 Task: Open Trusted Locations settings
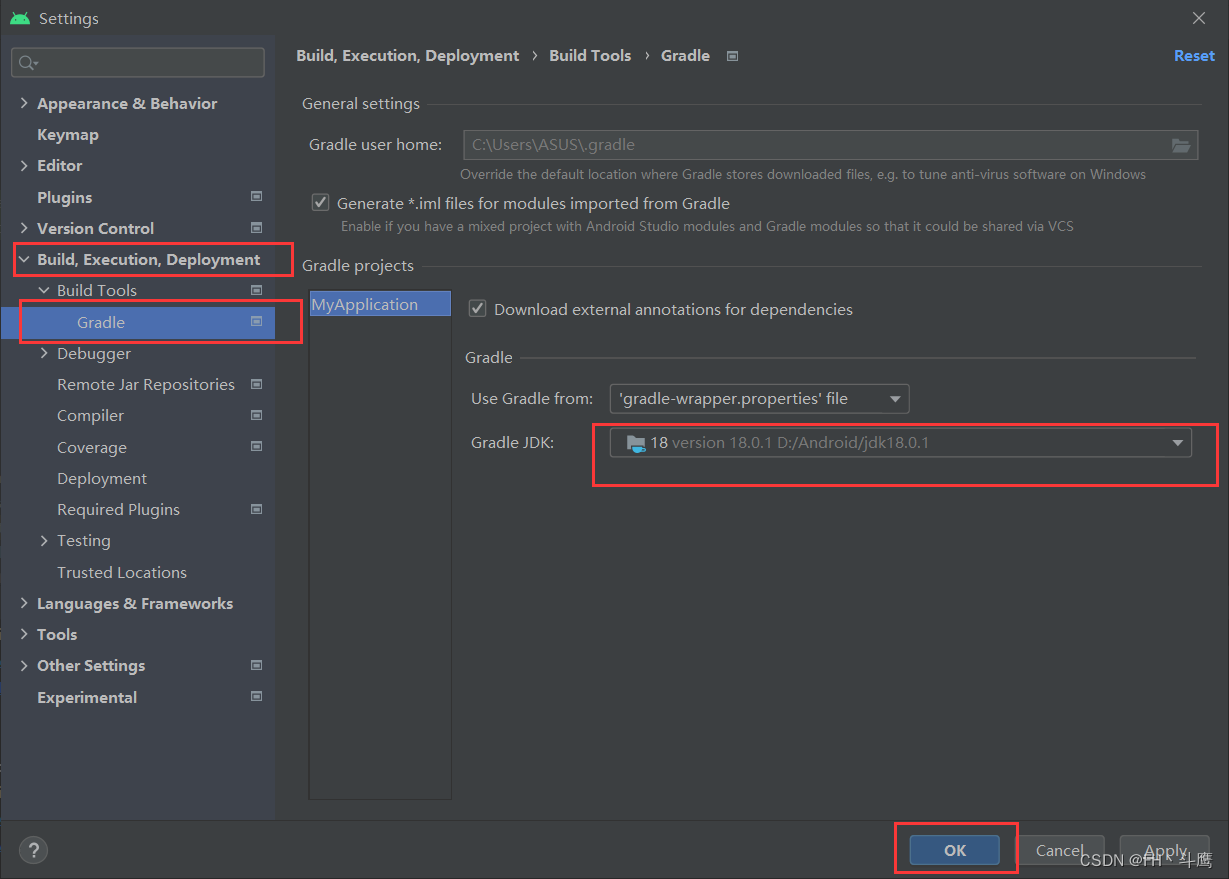pos(122,572)
